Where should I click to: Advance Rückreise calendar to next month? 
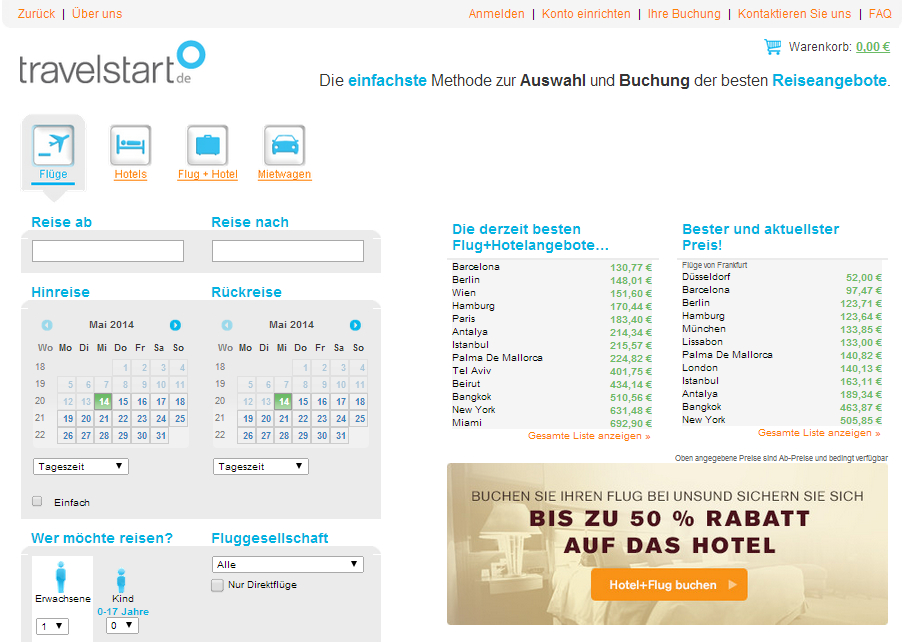(355, 325)
